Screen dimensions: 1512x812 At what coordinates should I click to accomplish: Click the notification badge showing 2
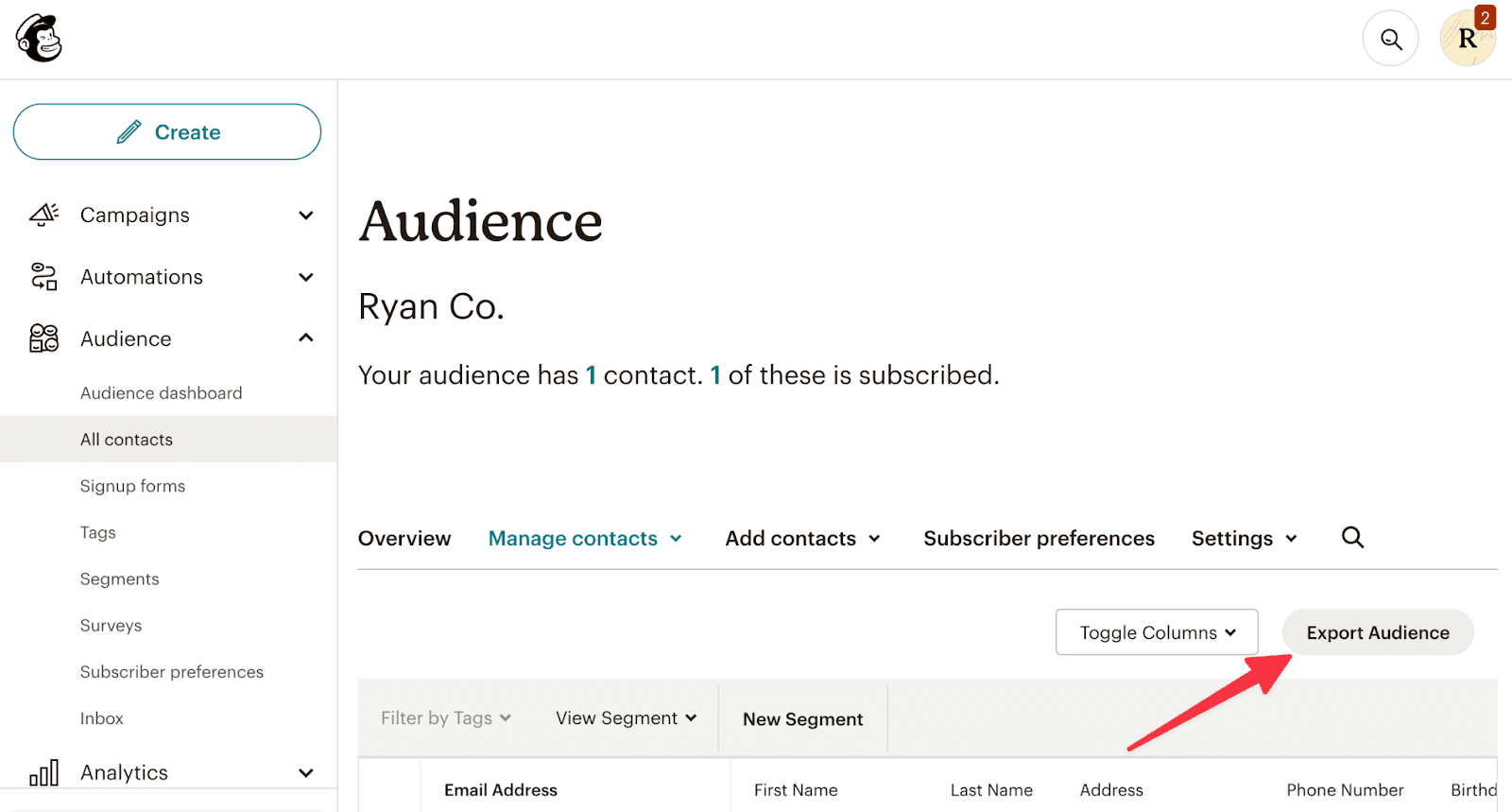click(x=1485, y=18)
